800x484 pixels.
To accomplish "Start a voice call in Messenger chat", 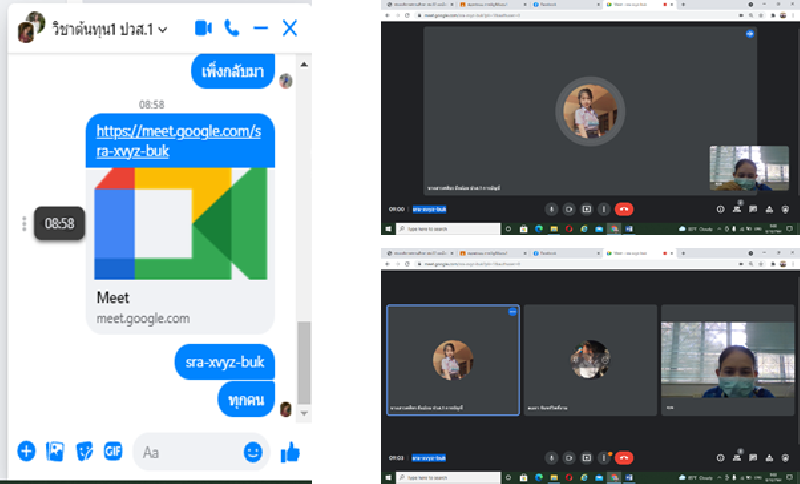I will tap(232, 28).
